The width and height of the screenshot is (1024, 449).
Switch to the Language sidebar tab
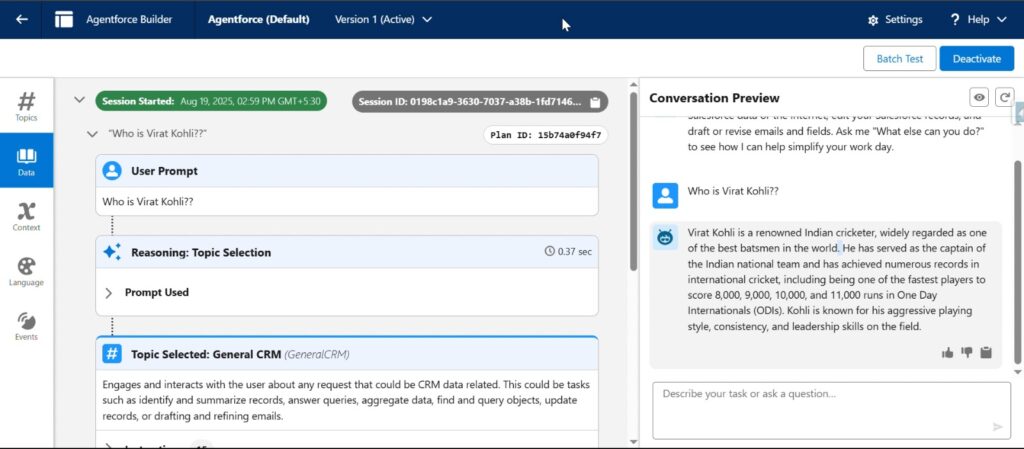pos(26,271)
